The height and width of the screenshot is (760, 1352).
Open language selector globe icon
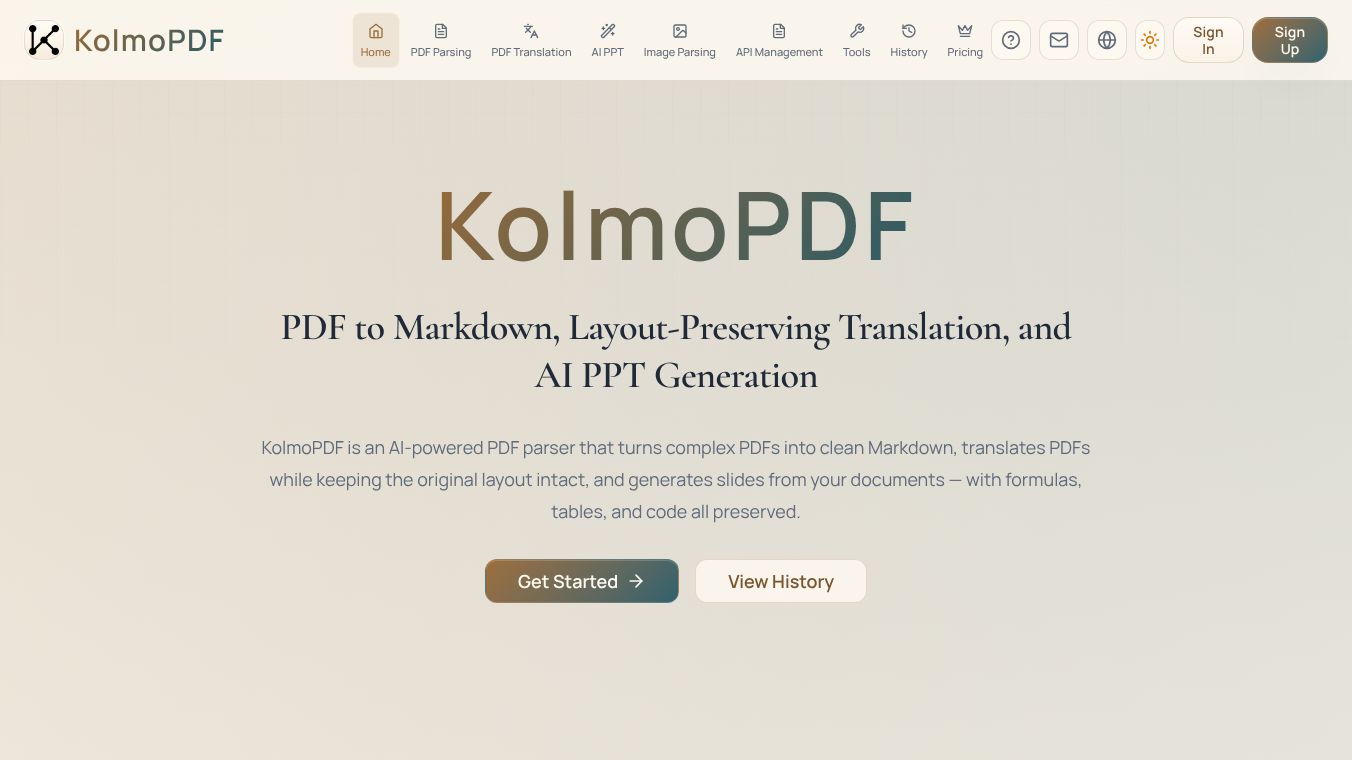(x=1107, y=40)
